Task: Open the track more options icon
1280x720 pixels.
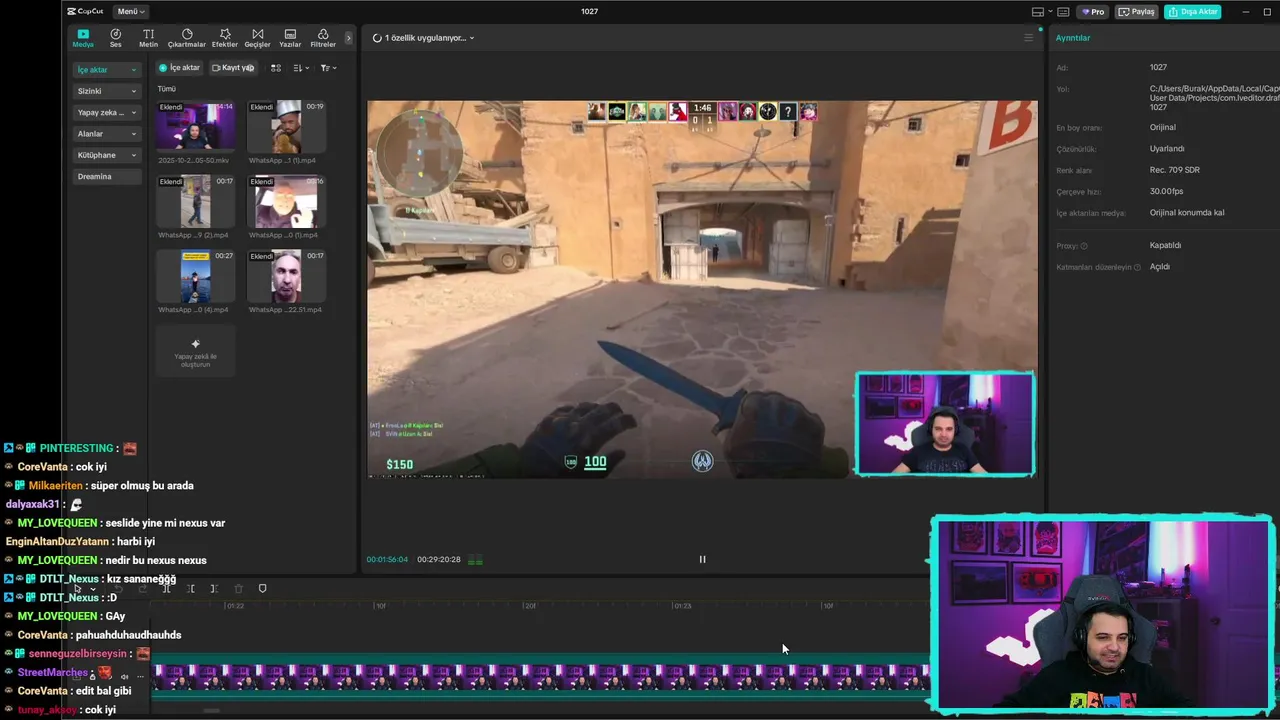Action: click(x=139, y=676)
